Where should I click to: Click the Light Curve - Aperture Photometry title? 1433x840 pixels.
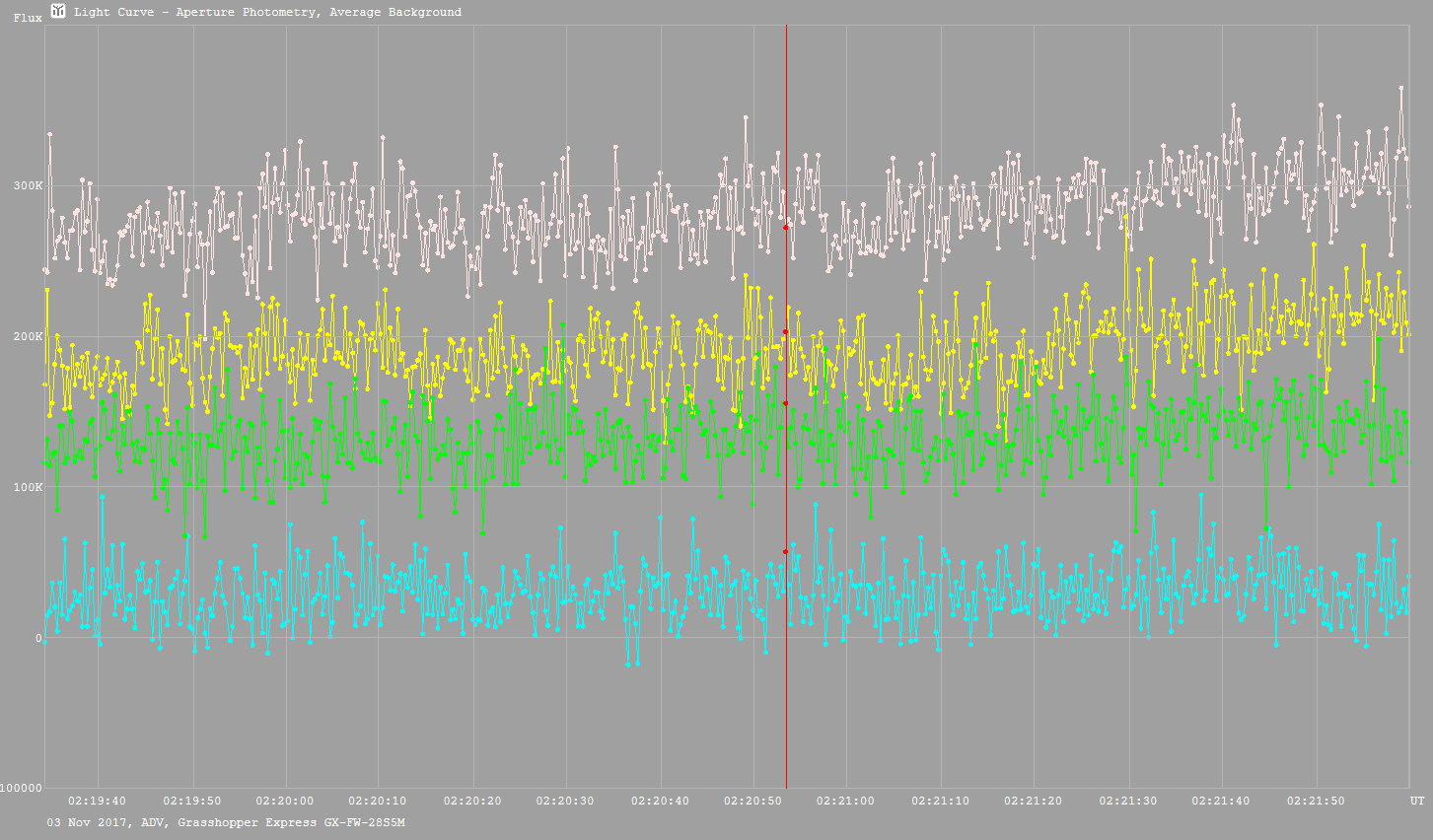click(x=267, y=12)
